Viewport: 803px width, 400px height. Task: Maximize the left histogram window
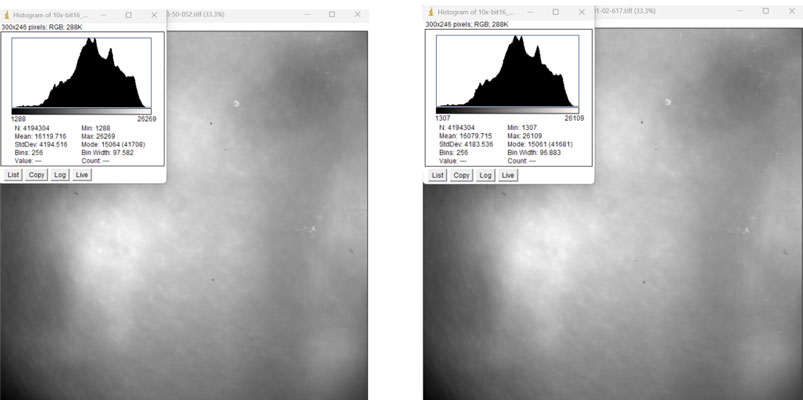click(x=129, y=15)
